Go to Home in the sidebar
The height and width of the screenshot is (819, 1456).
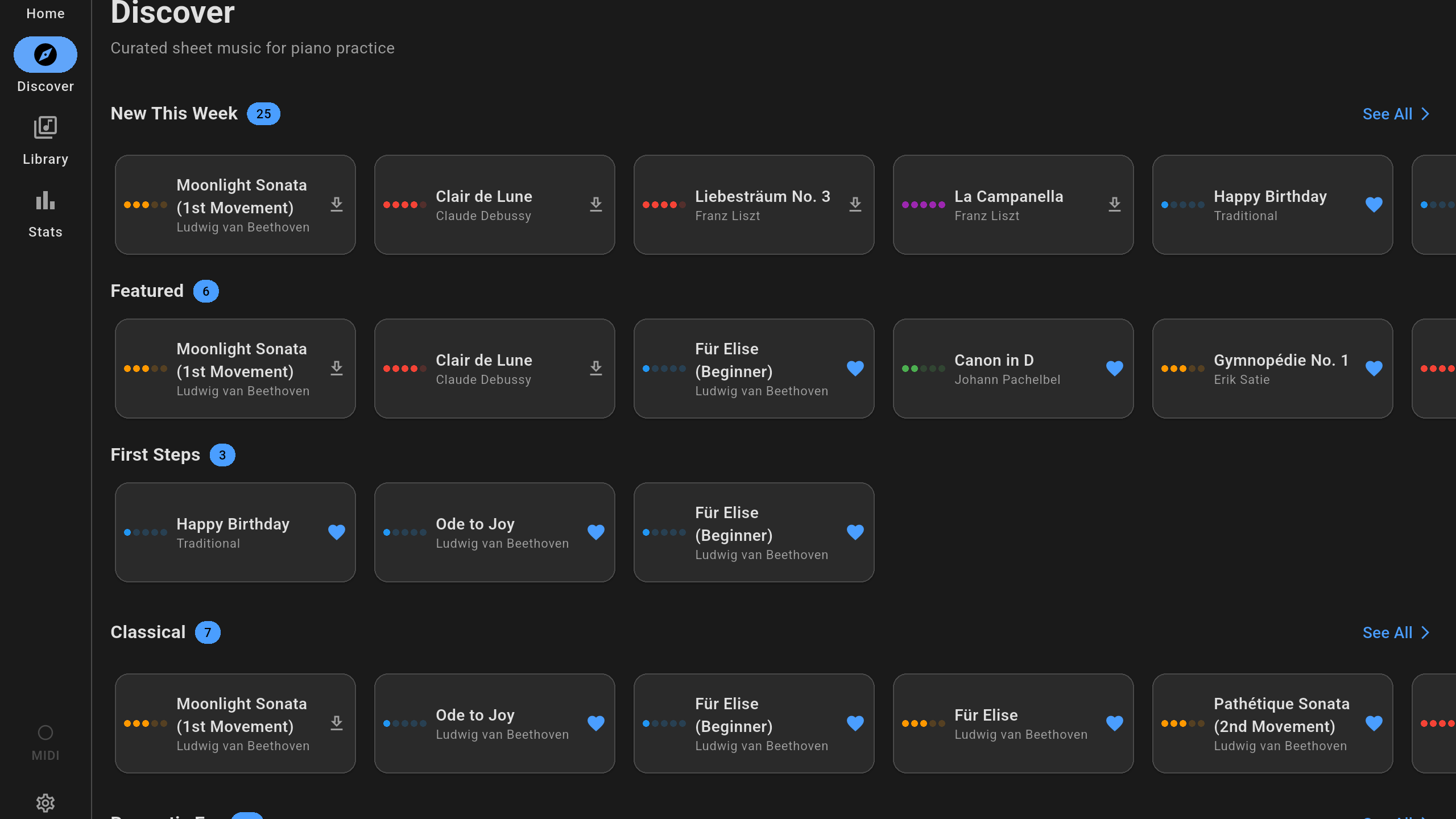(45, 14)
